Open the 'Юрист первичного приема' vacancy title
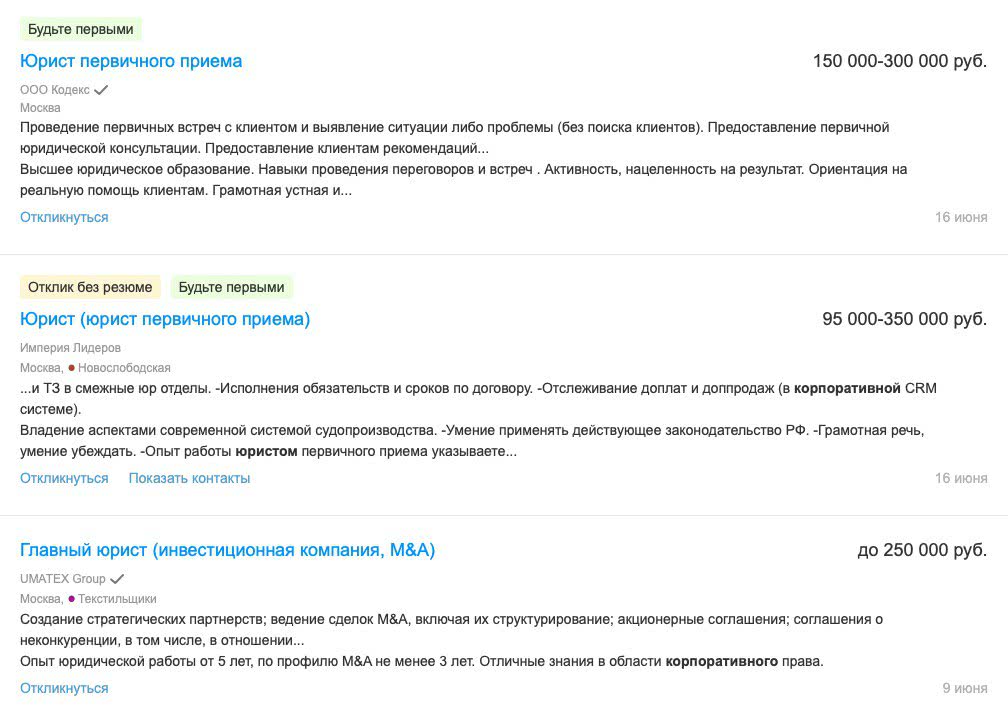 [131, 61]
